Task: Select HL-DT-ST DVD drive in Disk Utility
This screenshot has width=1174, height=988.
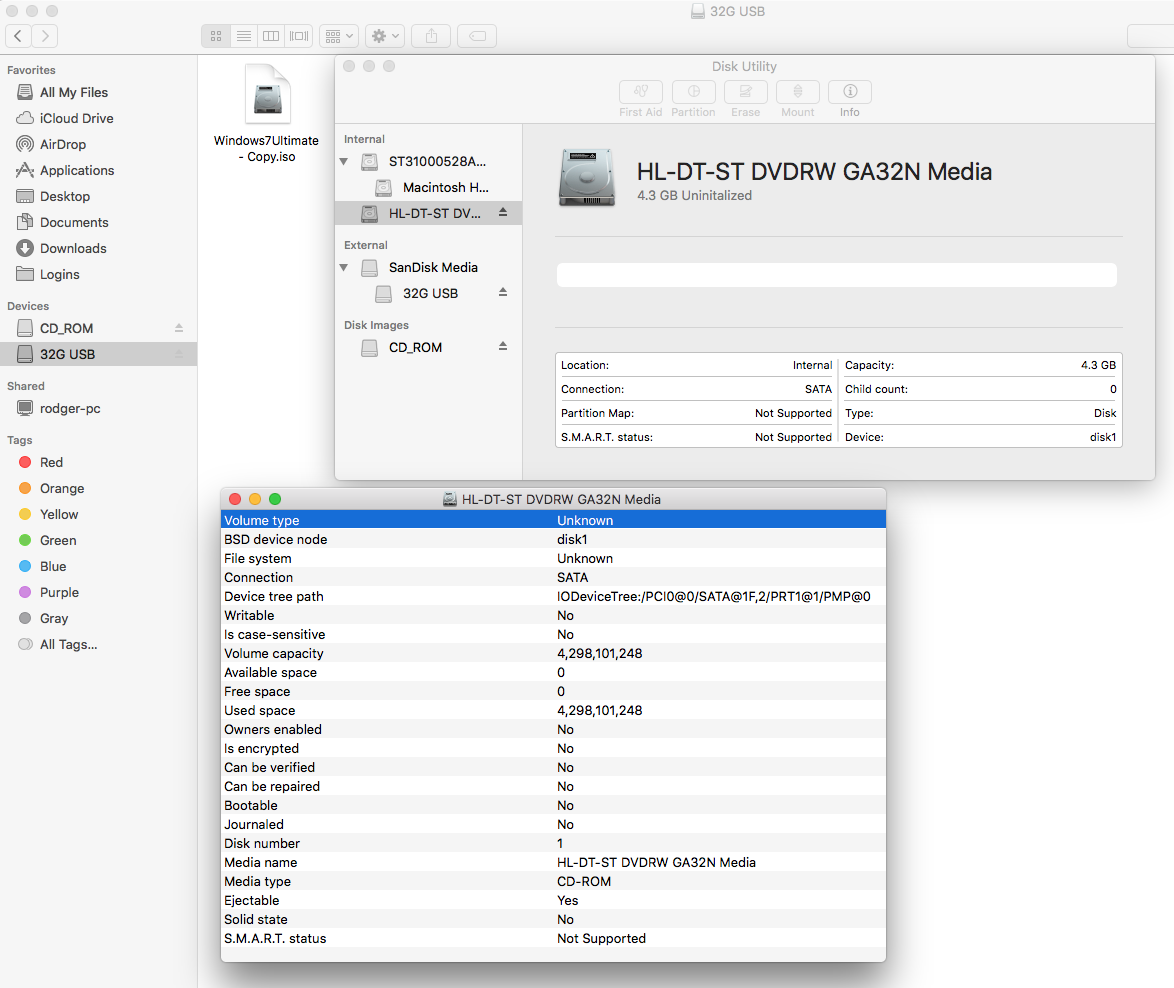Action: 428,213
